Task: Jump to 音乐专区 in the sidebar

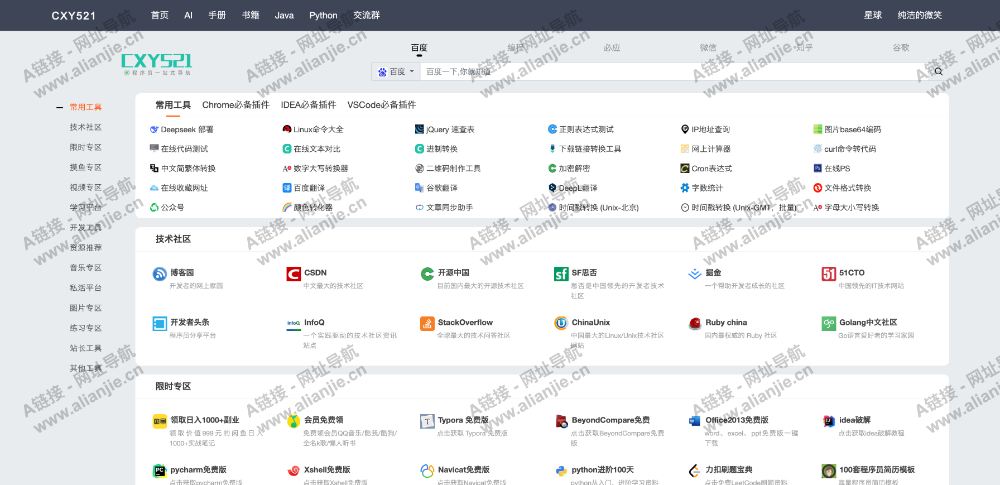Action: (85, 268)
